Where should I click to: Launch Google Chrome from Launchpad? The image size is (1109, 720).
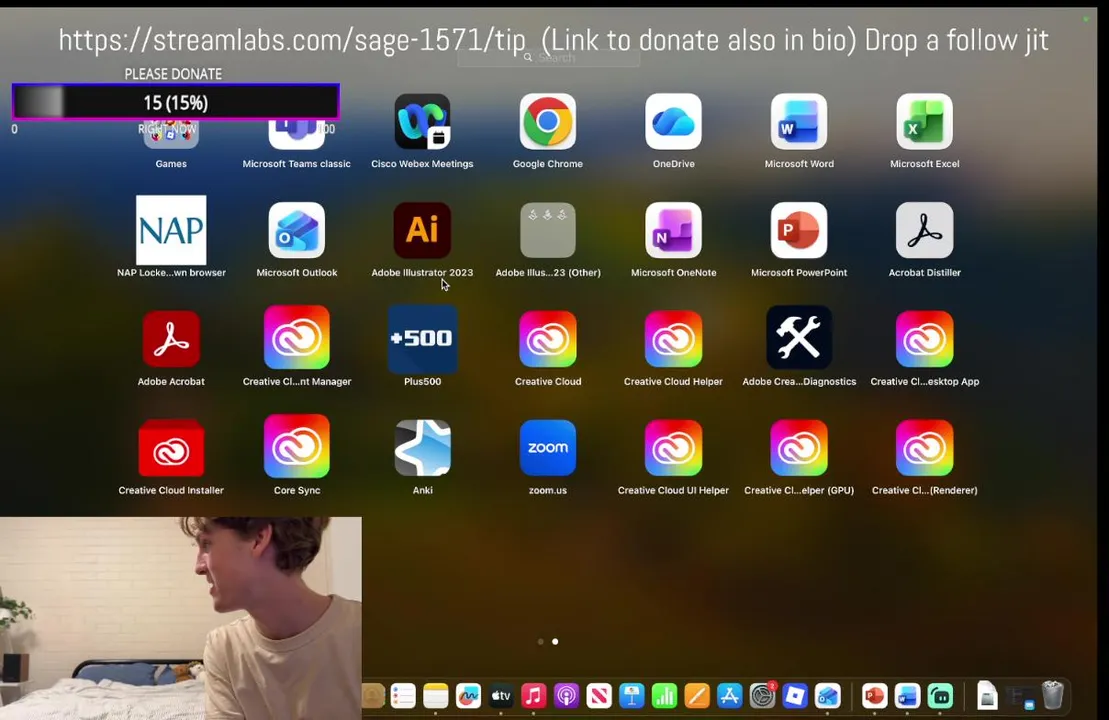tap(547, 122)
